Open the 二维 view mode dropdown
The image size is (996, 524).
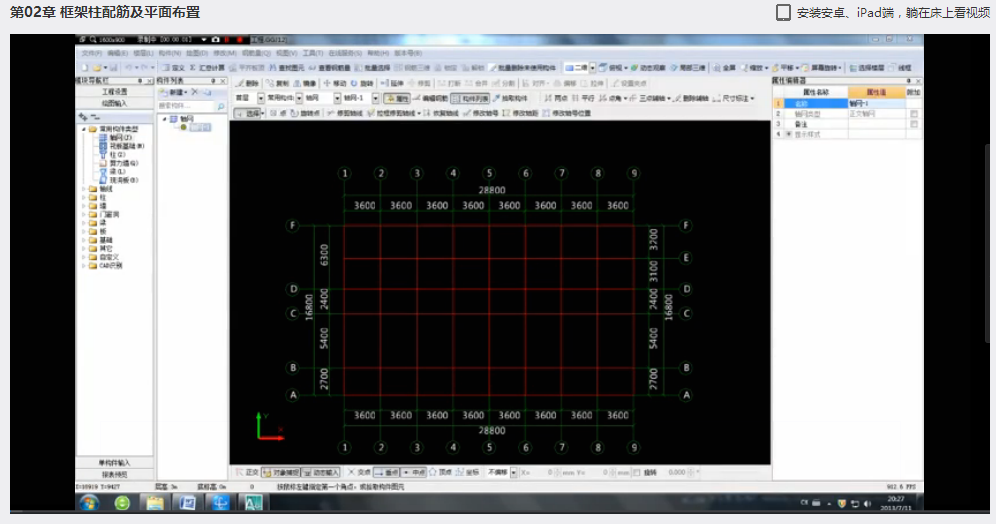point(592,67)
